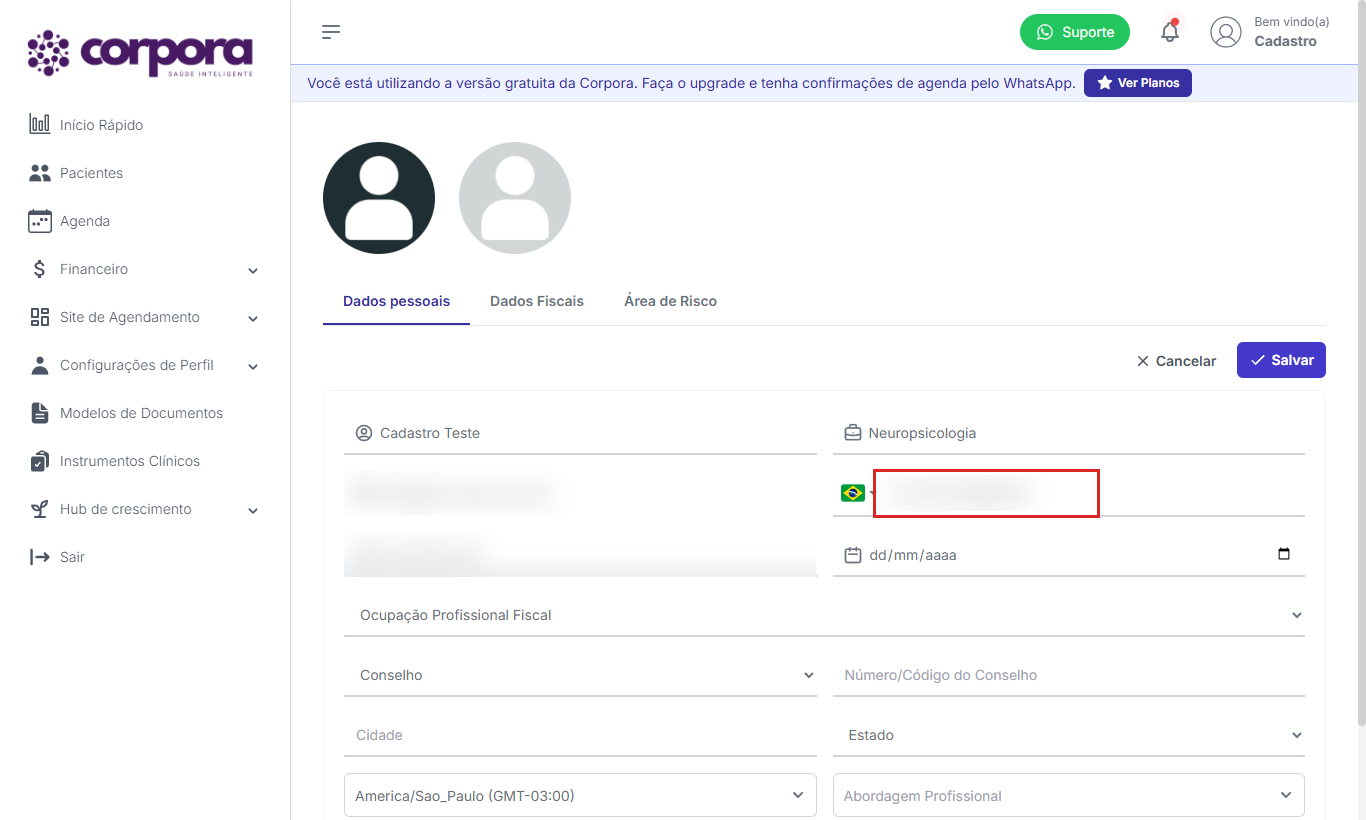Click the Número/Código do Conselho field
Screen dimensions: 1366x820
point(1069,675)
